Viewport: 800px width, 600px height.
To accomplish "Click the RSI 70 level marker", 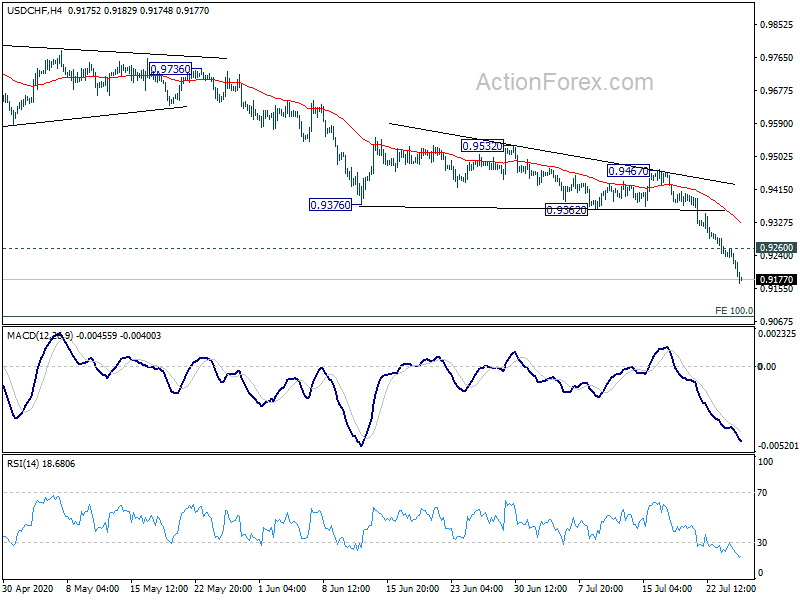I will pos(762,493).
